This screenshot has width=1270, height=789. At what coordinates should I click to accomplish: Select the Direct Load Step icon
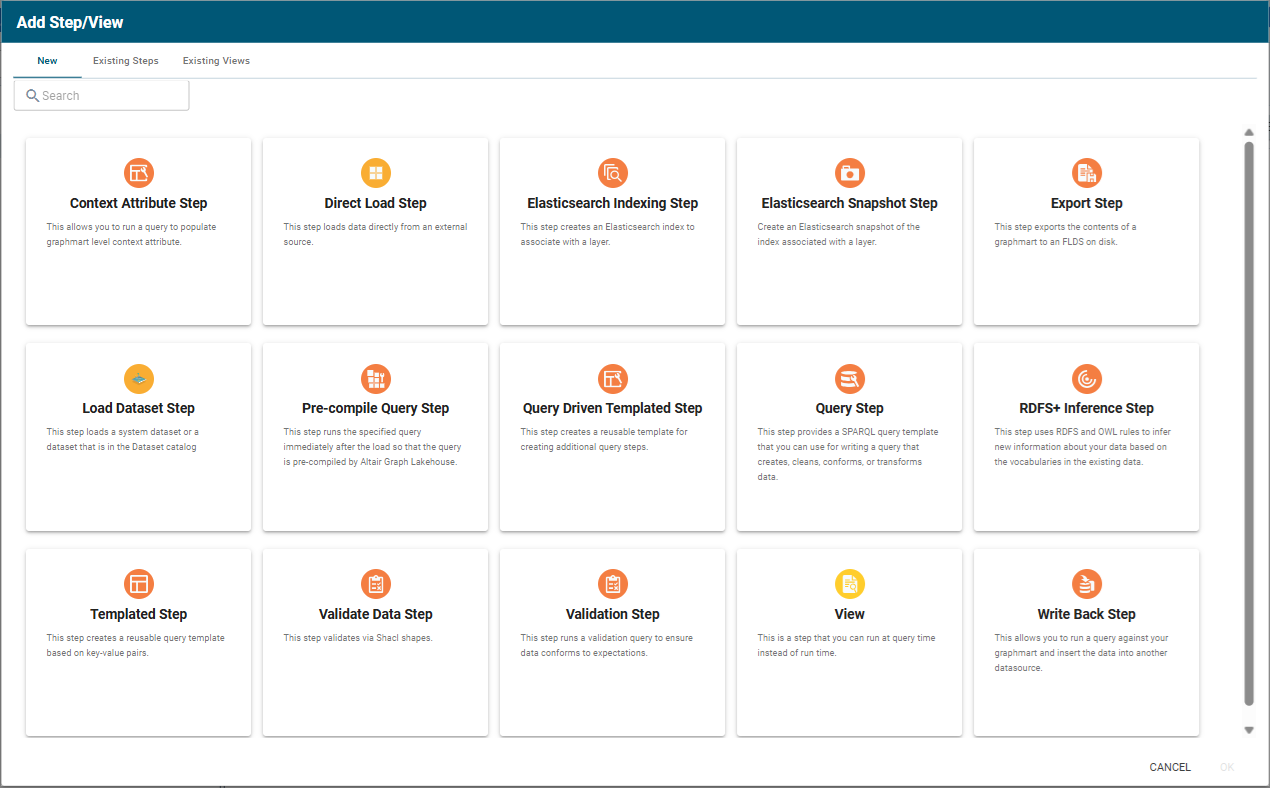click(375, 173)
